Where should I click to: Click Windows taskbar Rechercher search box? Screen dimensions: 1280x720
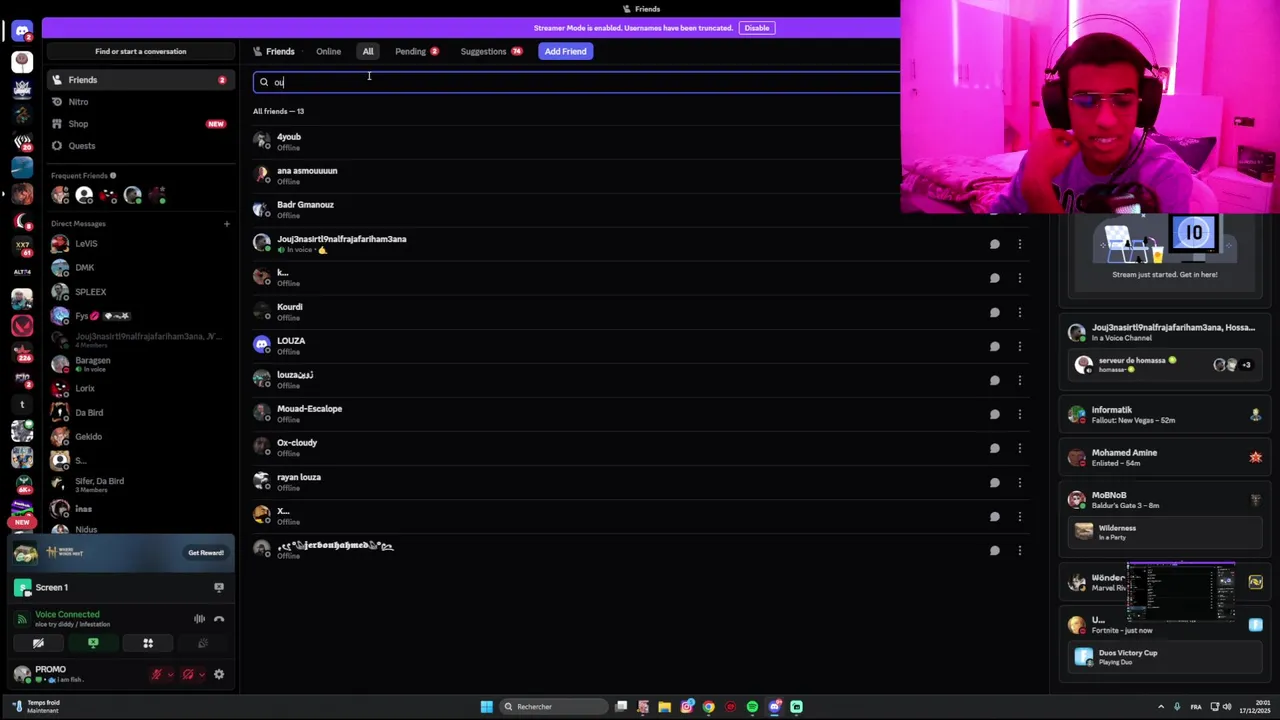pos(554,707)
